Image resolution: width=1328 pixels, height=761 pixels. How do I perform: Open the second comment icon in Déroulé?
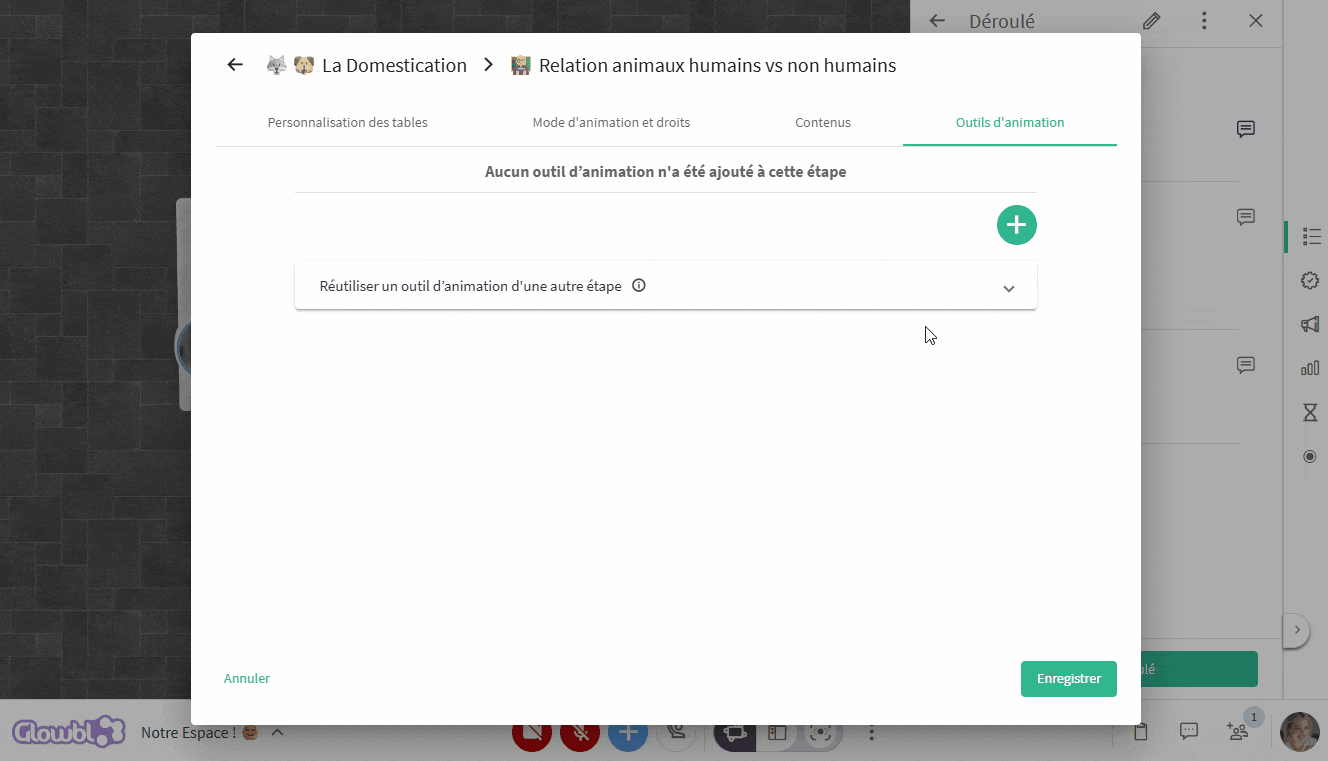[1246, 217]
